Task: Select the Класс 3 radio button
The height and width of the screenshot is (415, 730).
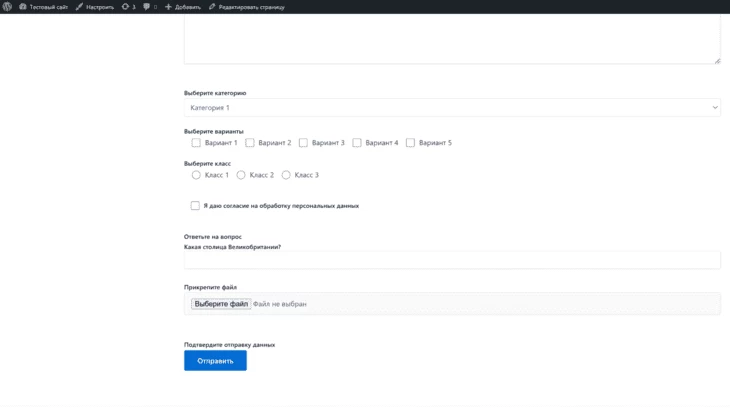Action: [x=286, y=175]
